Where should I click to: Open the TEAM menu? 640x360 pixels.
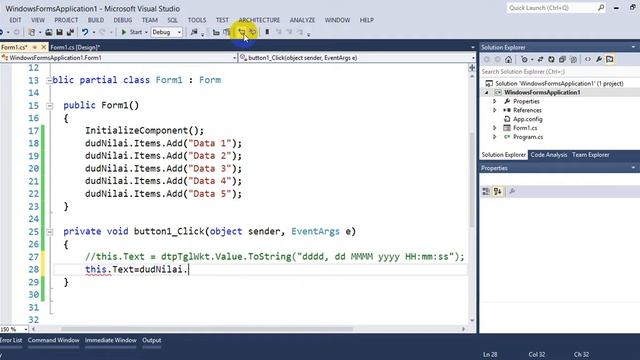coord(150,20)
